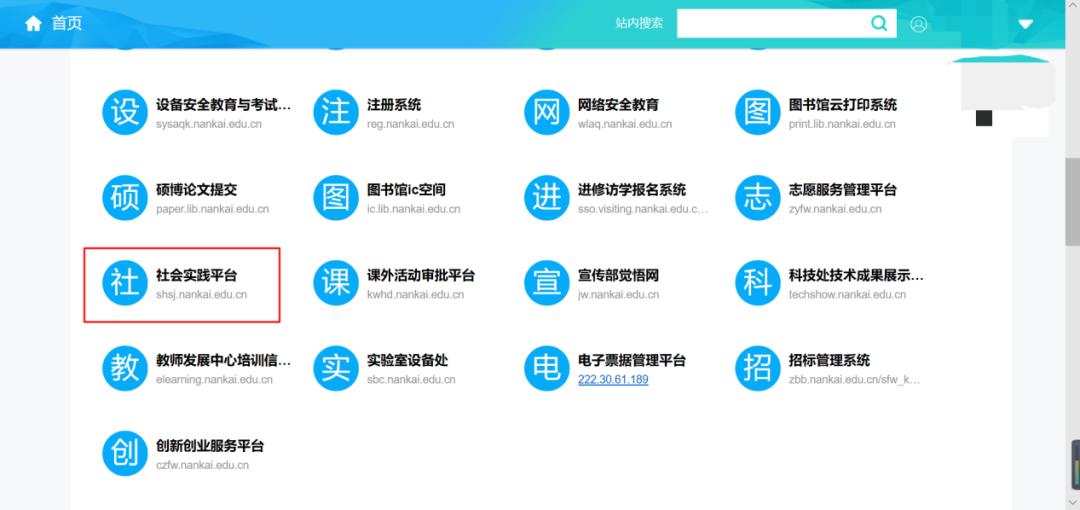
Task: Click the 设 icon for 设备安全教育与考试
Action: point(125,112)
